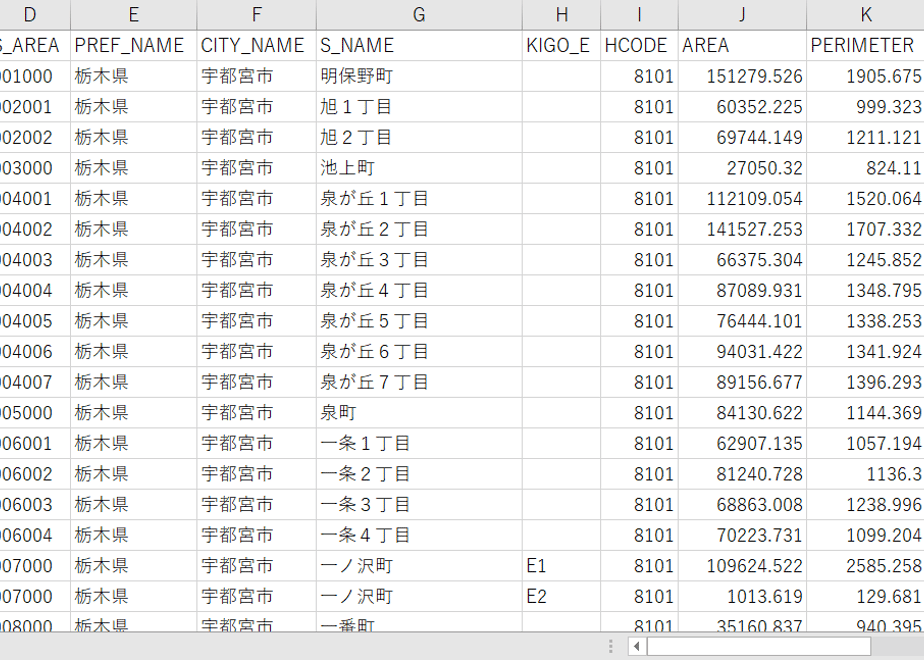The width and height of the screenshot is (924, 660).
Task: Select cell containing 一条３丁目
Action: click(x=419, y=505)
